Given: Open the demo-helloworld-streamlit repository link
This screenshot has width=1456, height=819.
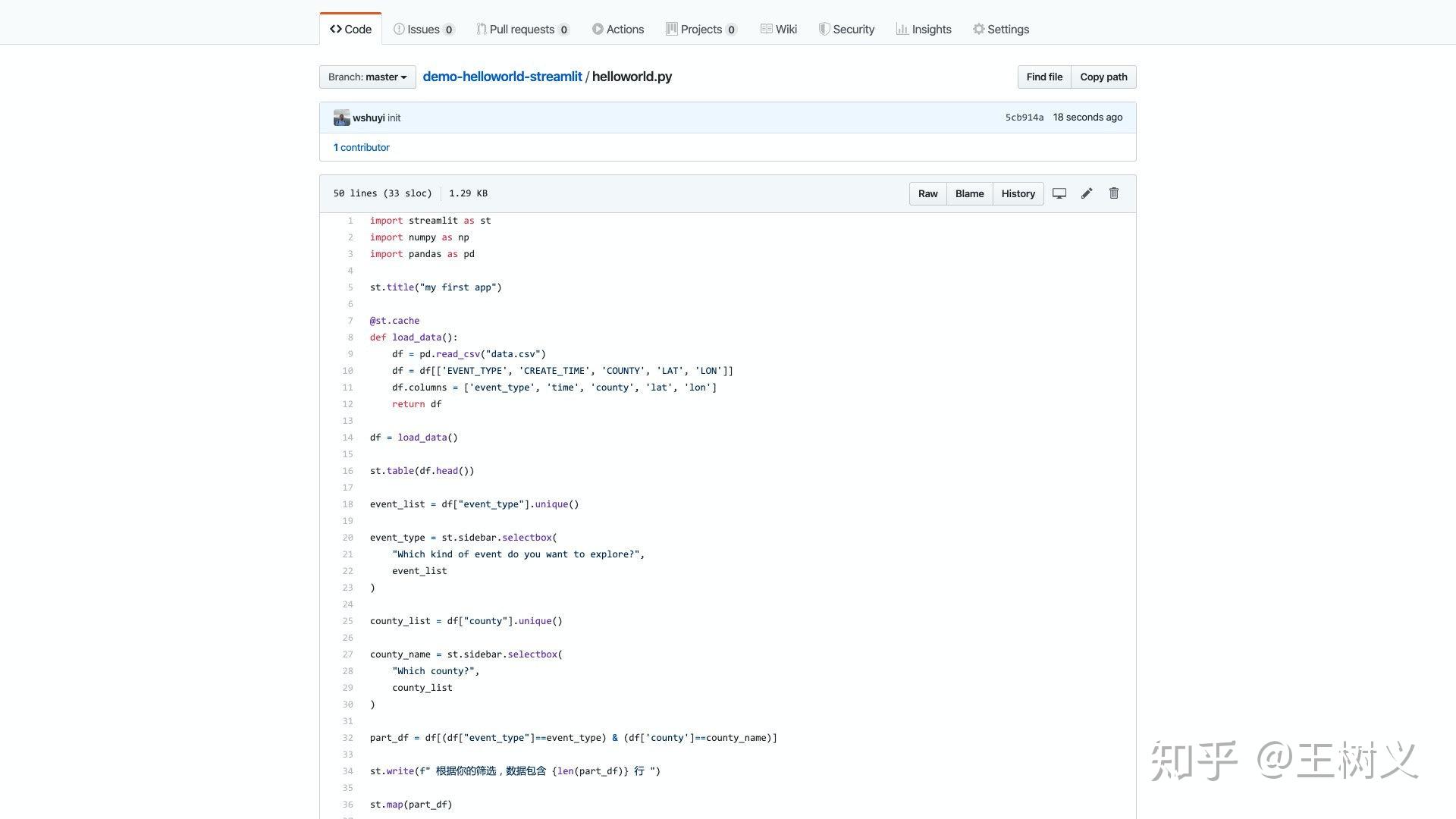Looking at the screenshot, I should [502, 77].
